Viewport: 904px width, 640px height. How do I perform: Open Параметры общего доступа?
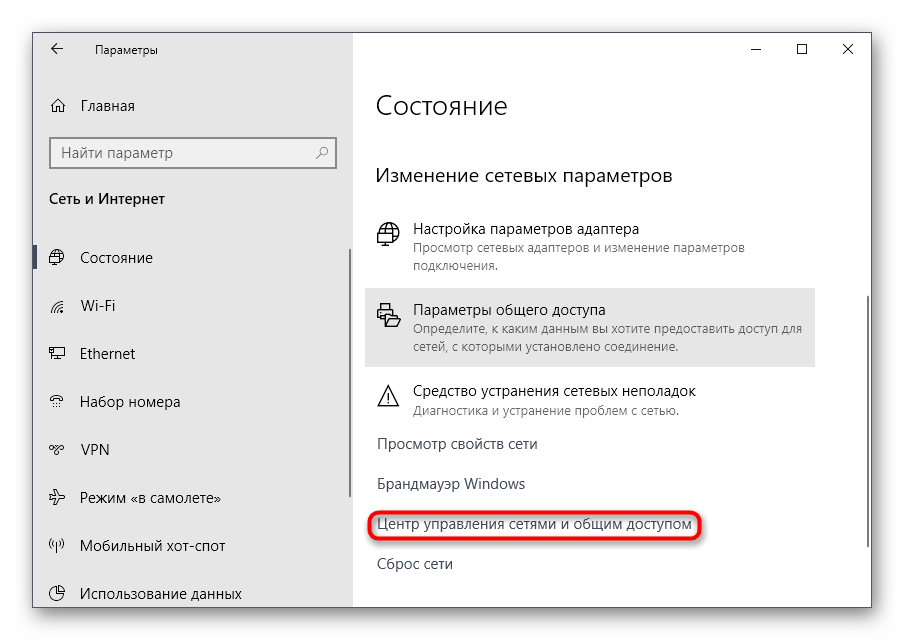point(590,327)
